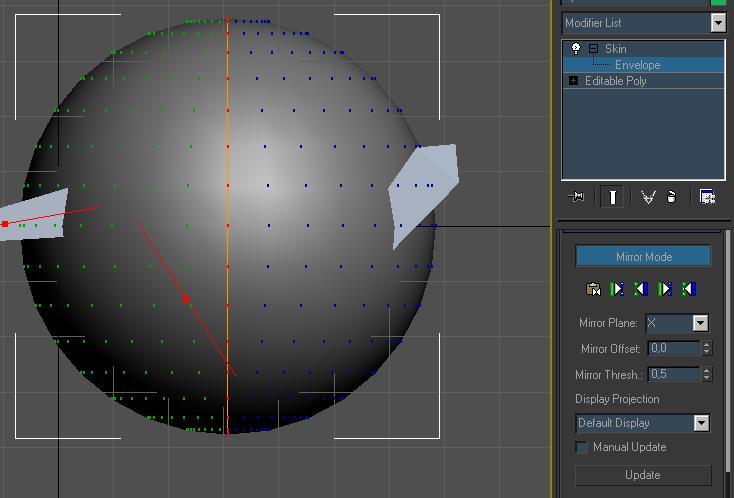Select the red envelope handle inside the sphere
Viewport: 734px width, 498px height.
tap(186, 299)
